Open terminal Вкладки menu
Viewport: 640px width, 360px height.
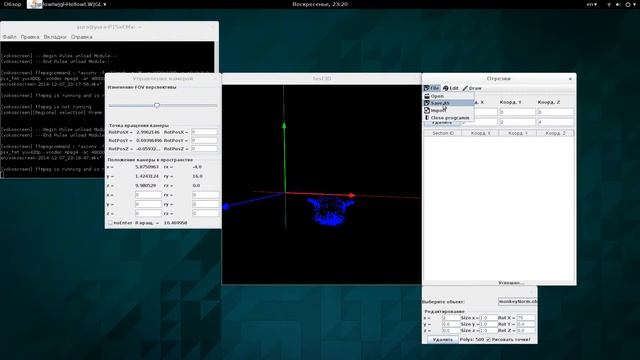[x=55, y=37]
